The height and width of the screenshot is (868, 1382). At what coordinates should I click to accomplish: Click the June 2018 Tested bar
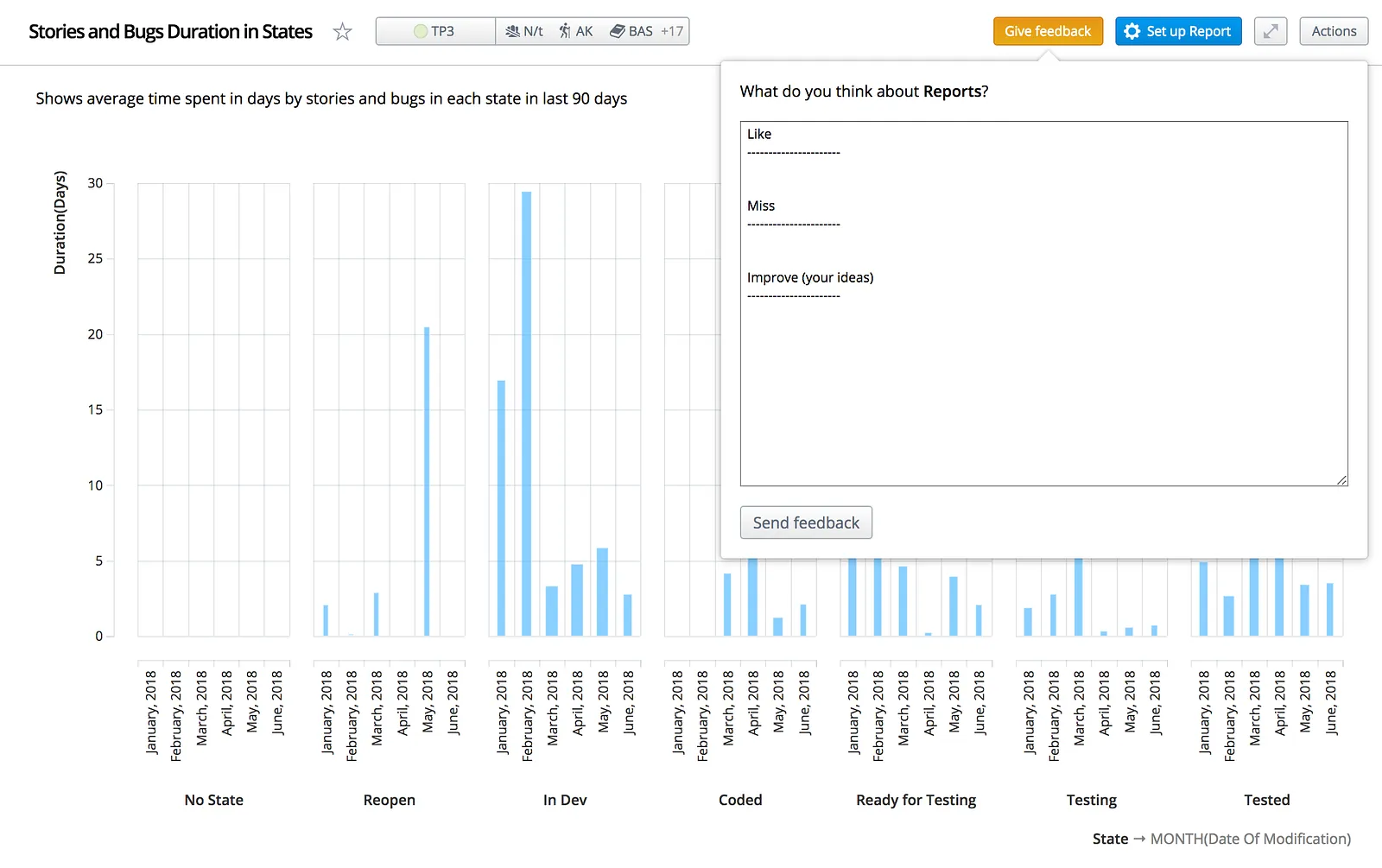[1330, 610]
